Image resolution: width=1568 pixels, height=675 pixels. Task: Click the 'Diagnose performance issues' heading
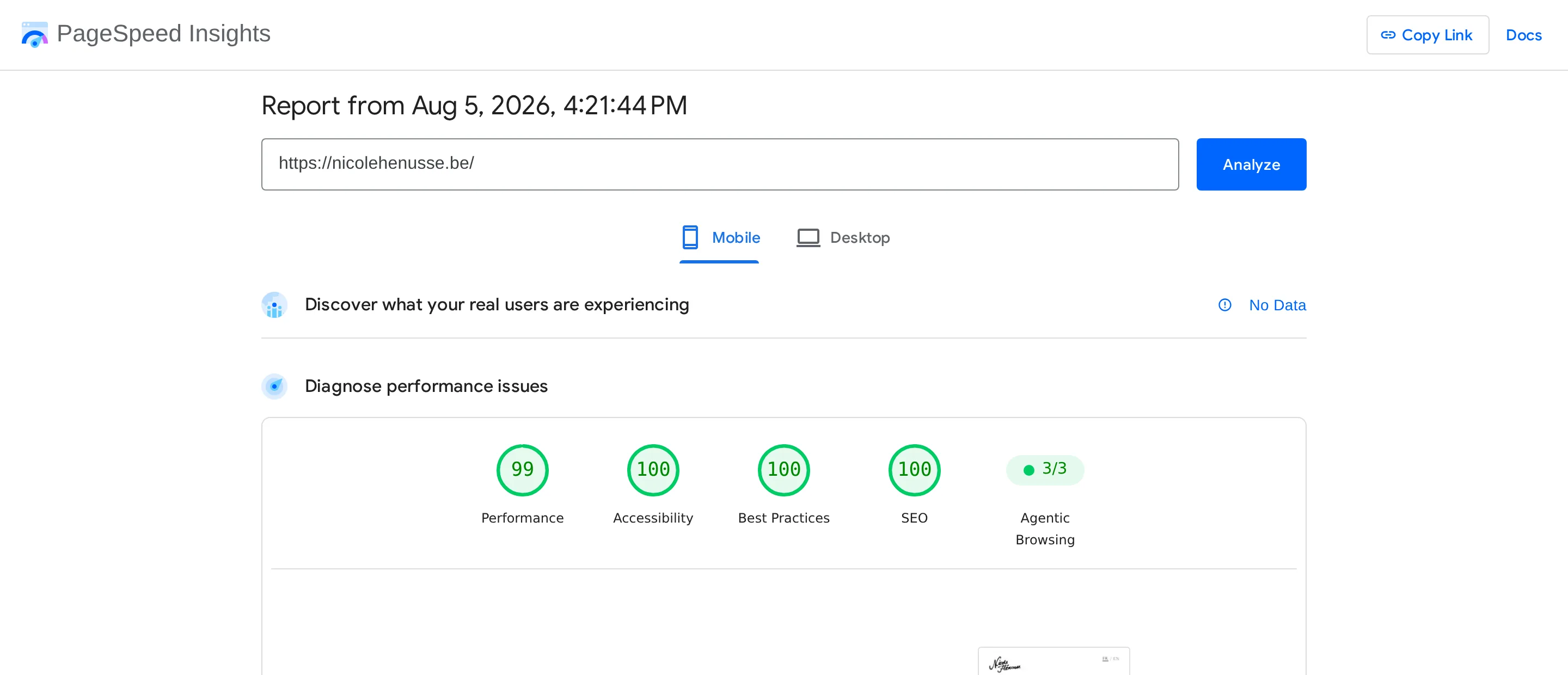(426, 386)
